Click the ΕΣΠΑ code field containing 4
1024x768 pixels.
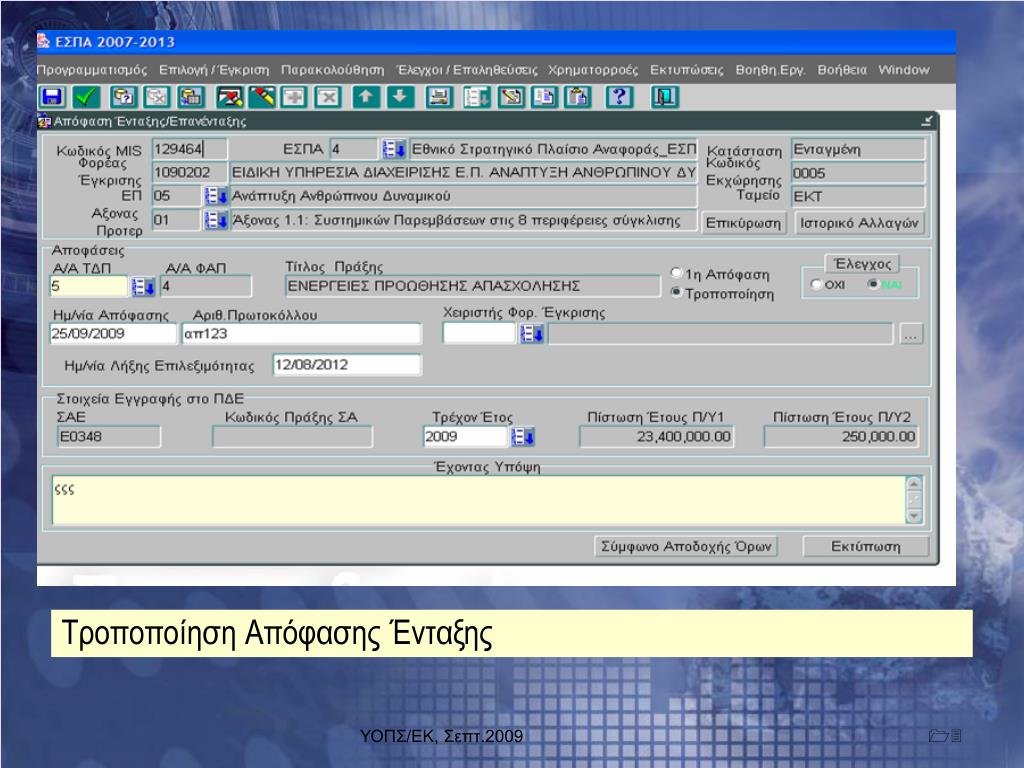(x=354, y=150)
